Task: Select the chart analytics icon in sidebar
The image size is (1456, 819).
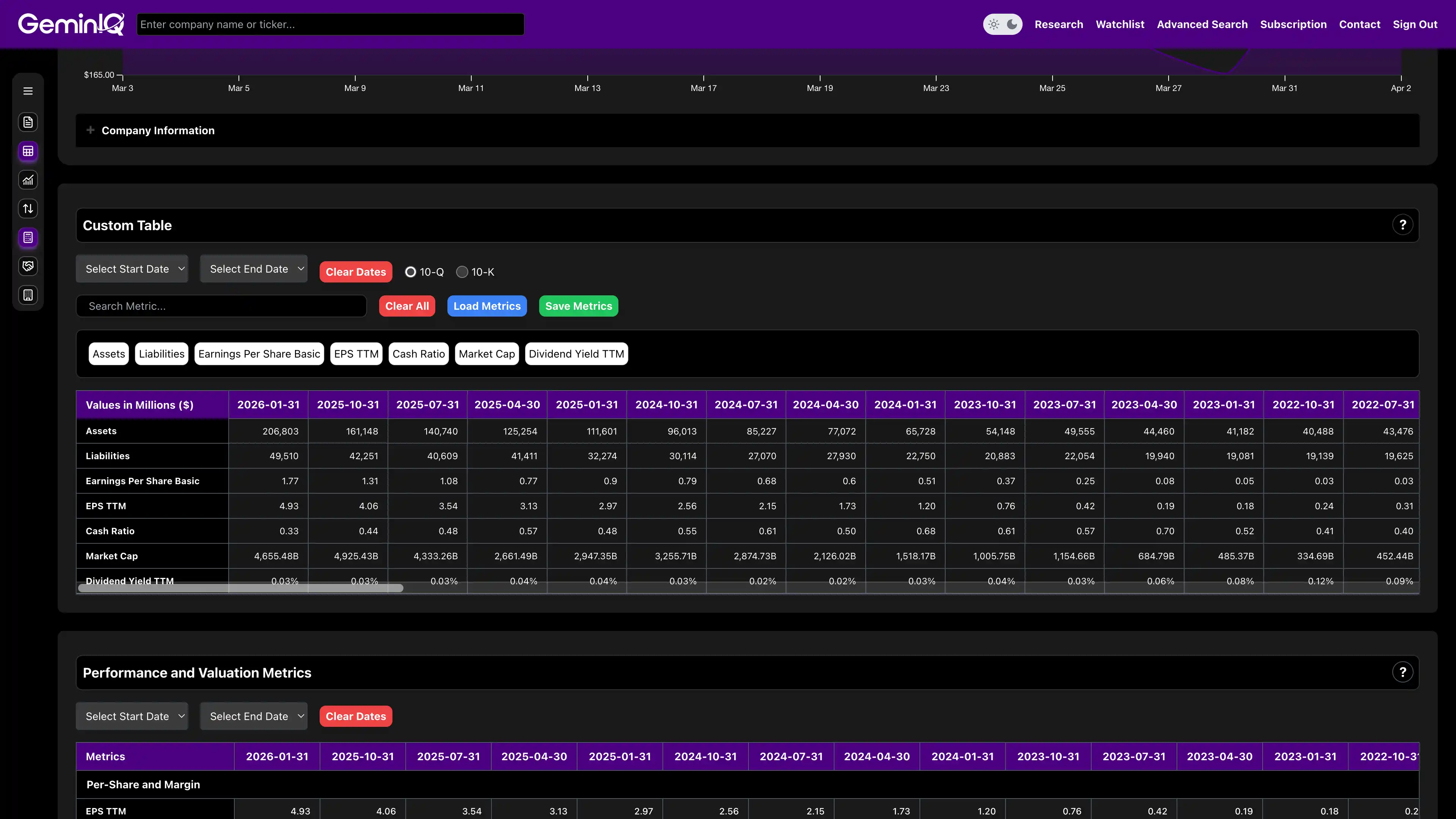Action: 28,180
